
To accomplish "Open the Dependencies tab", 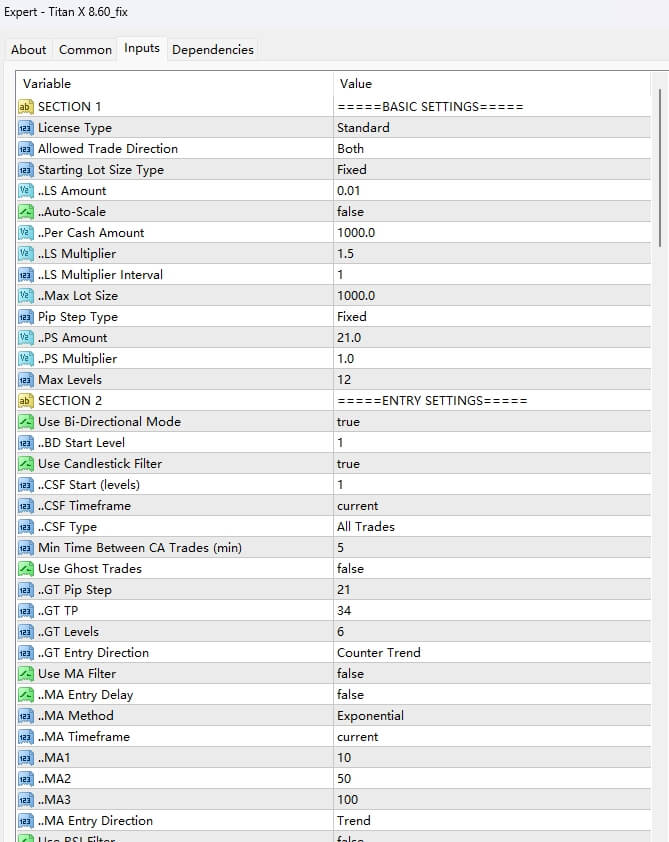I will [x=213, y=49].
